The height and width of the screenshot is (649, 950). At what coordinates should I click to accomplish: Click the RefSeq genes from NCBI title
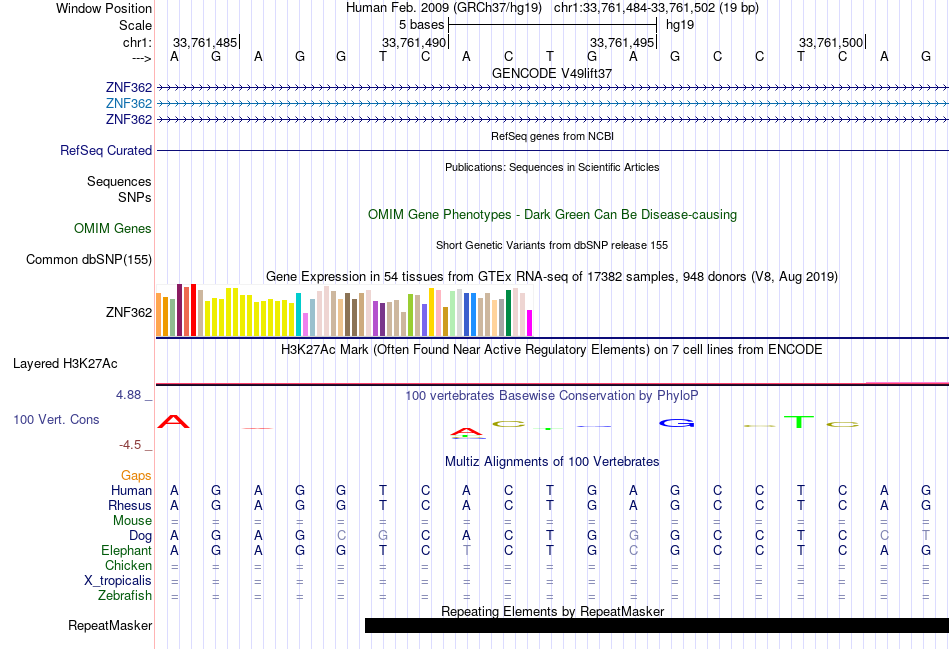(x=552, y=136)
